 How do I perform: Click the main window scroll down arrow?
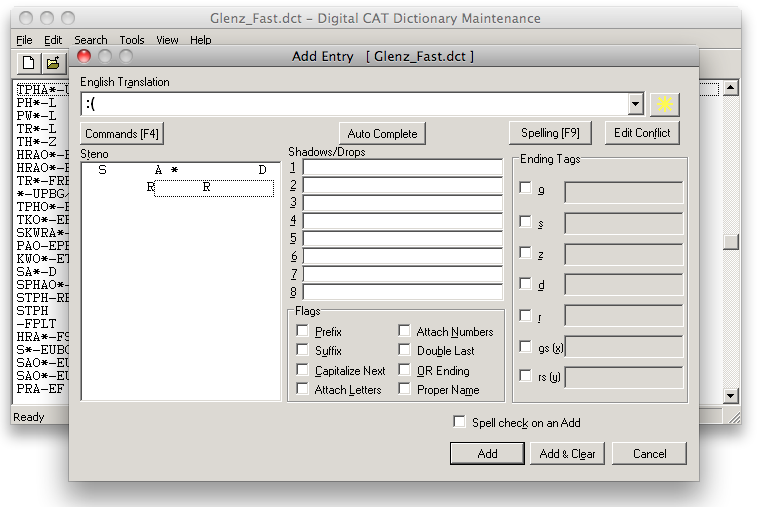731,396
